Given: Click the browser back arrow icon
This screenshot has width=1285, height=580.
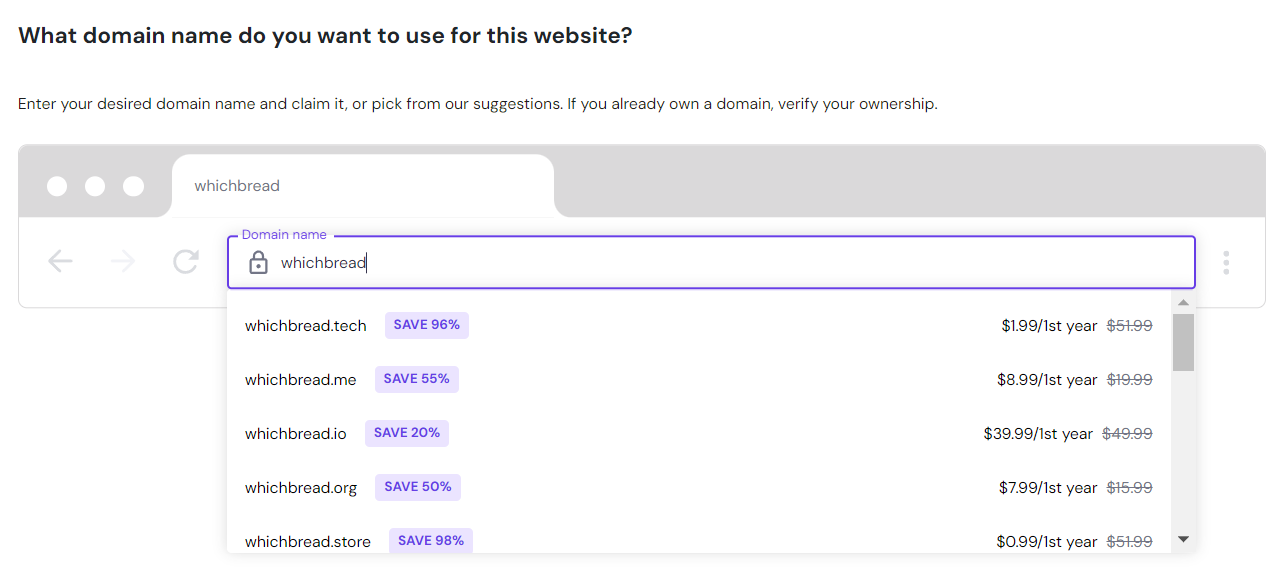Looking at the screenshot, I should point(60,261).
